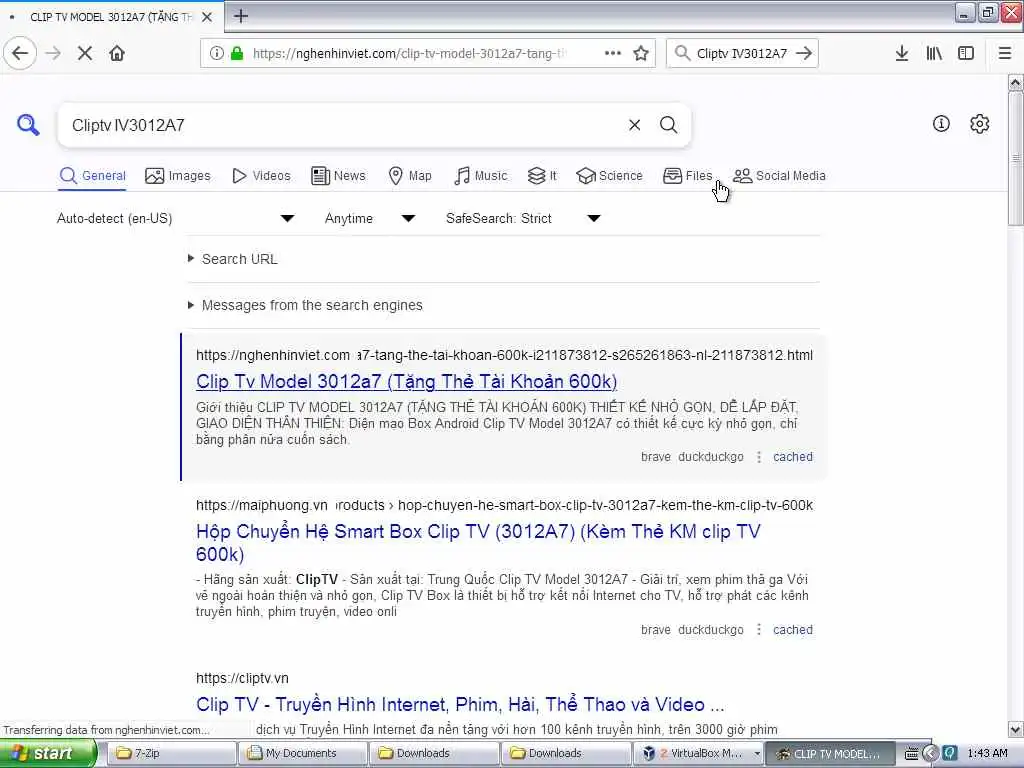
Task: Switch to 7-Zip taskbar window
Action: tap(170, 754)
